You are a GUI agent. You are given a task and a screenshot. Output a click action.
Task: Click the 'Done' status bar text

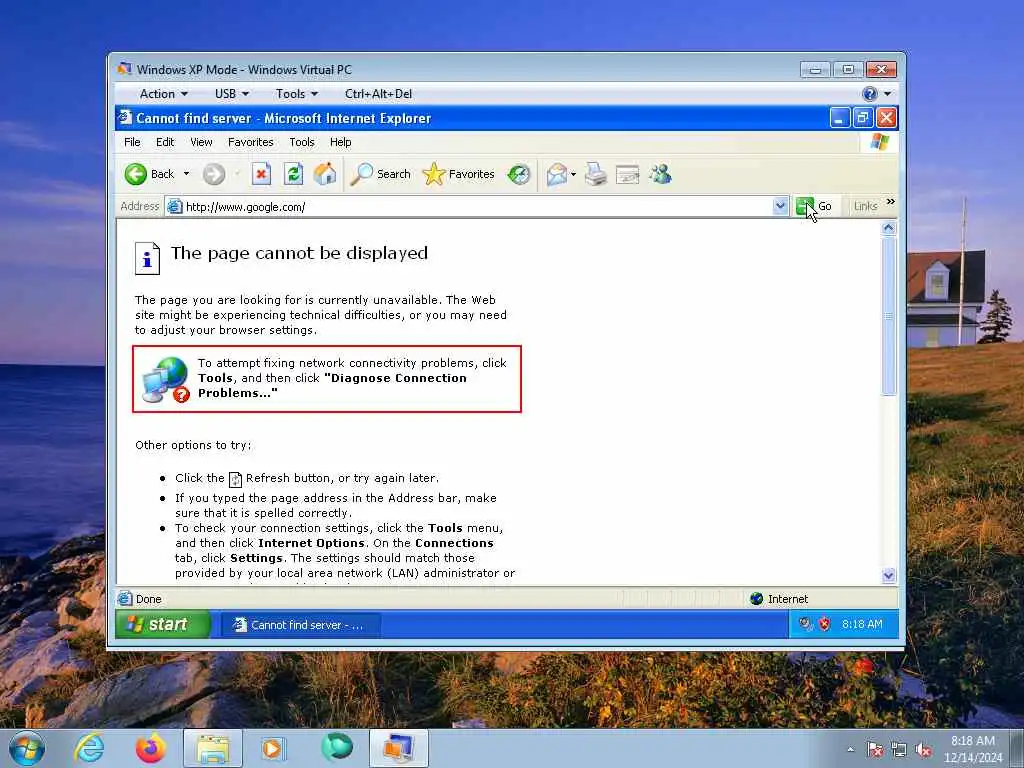point(148,599)
